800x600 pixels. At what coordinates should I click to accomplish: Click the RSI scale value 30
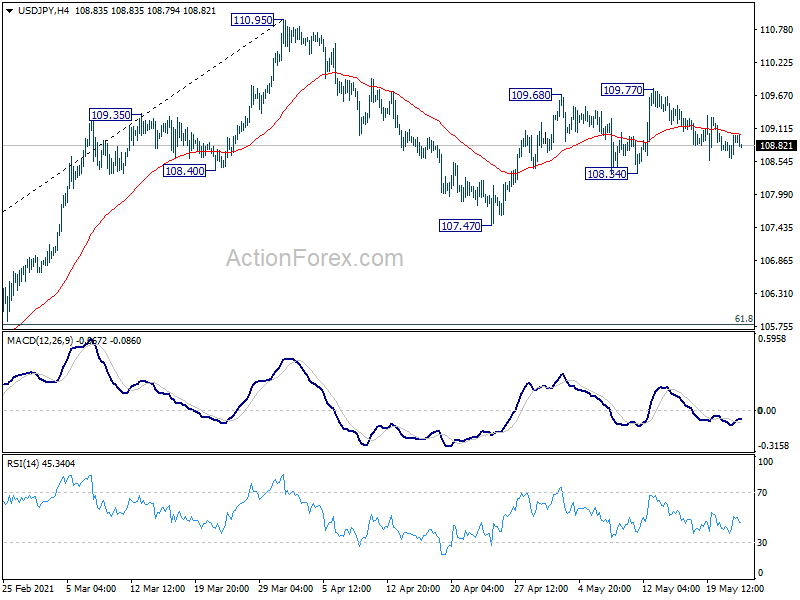point(762,543)
